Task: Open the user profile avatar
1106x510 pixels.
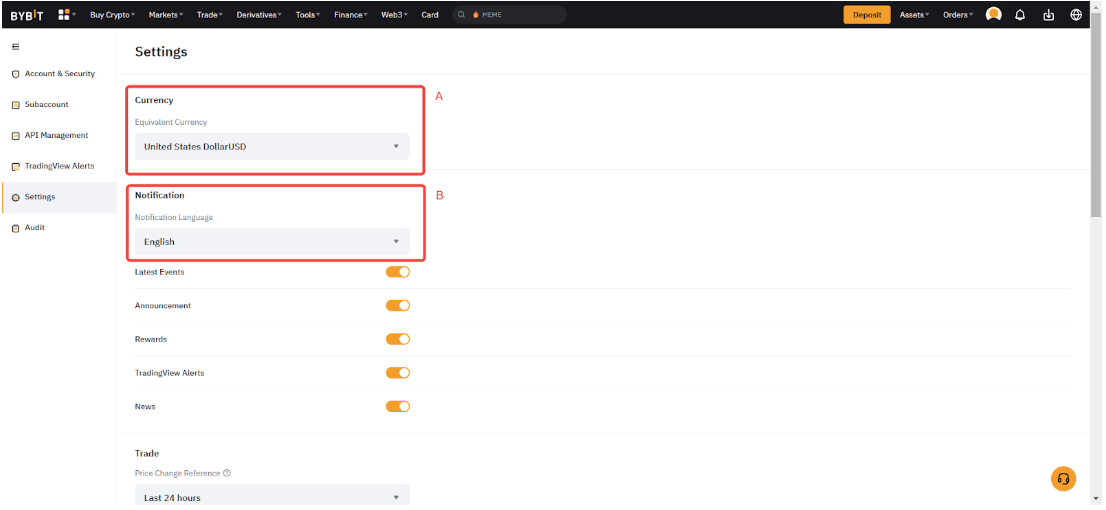Action: click(993, 15)
